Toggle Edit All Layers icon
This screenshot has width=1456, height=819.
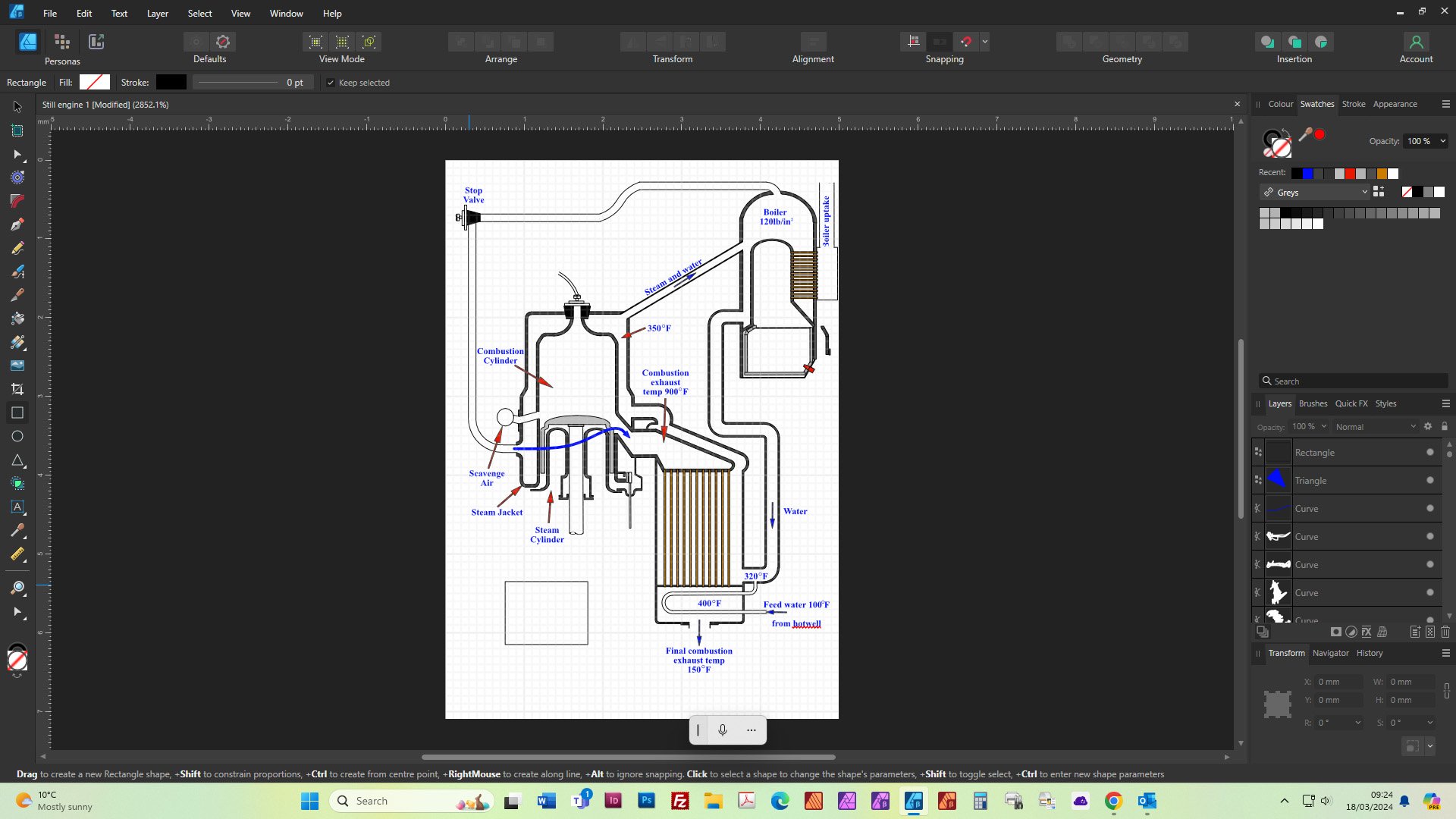click(x=1263, y=632)
